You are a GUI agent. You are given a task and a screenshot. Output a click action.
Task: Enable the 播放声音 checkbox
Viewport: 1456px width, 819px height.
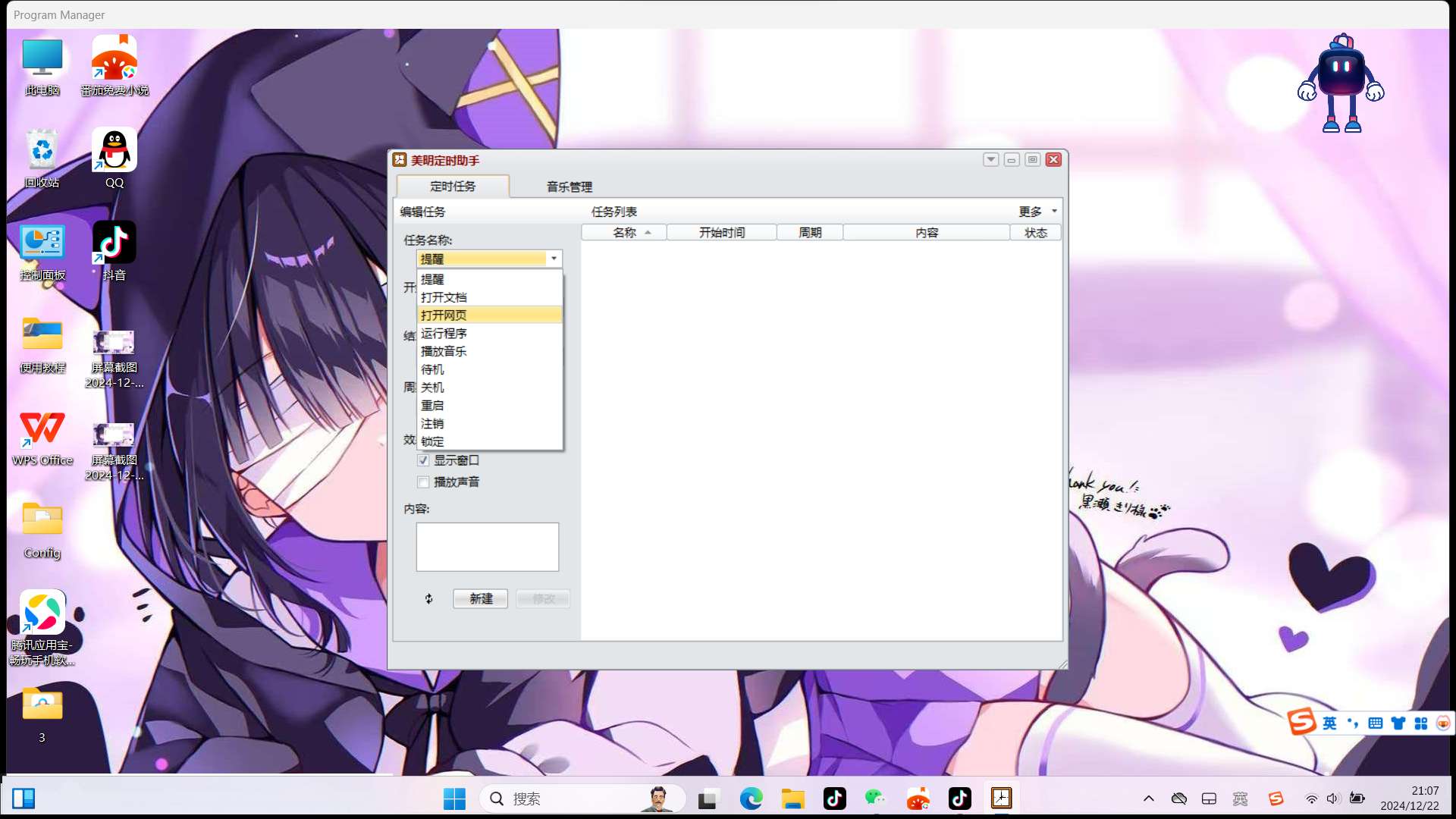(x=423, y=482)
